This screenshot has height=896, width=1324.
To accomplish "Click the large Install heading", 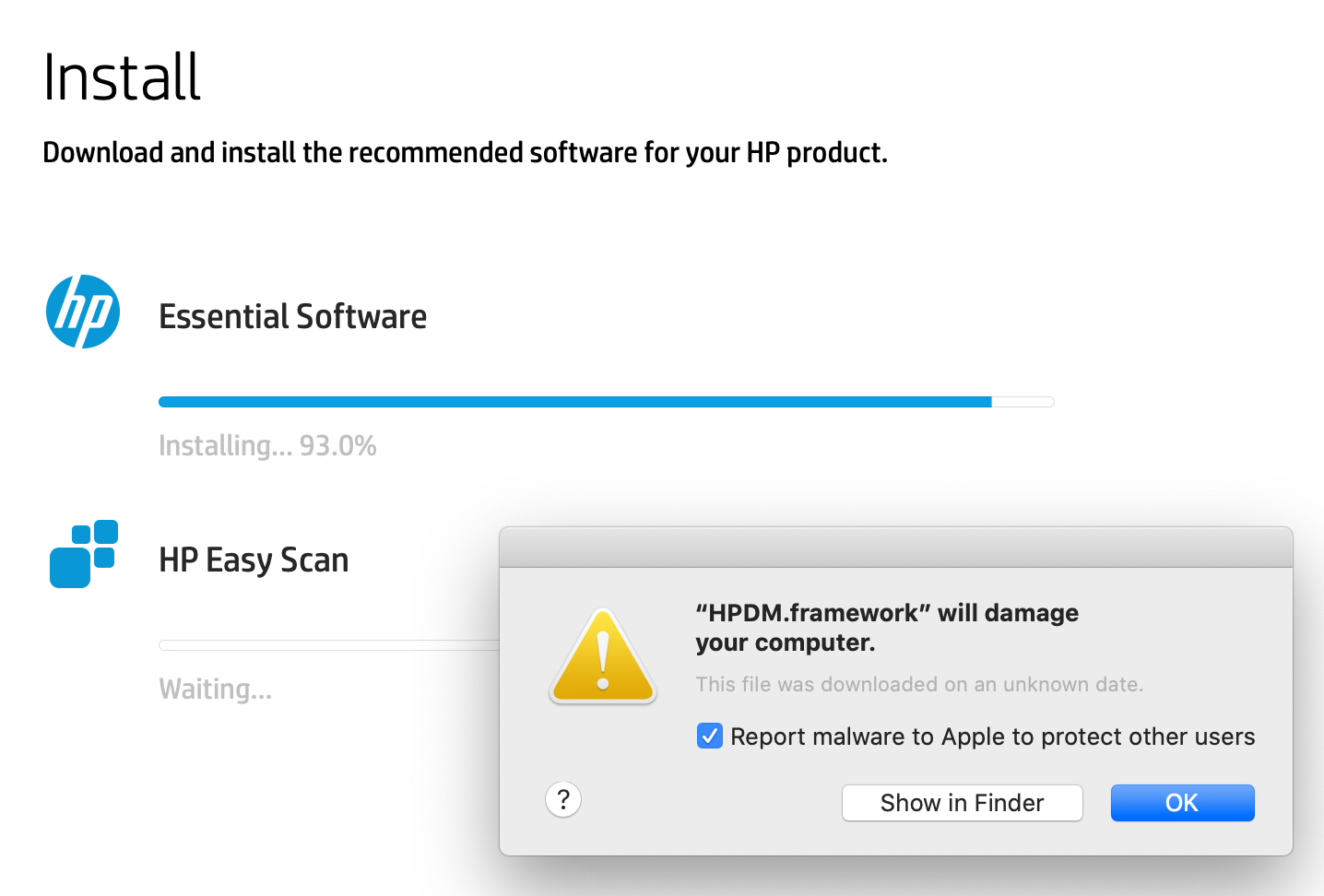I will (x=122, y=77).
